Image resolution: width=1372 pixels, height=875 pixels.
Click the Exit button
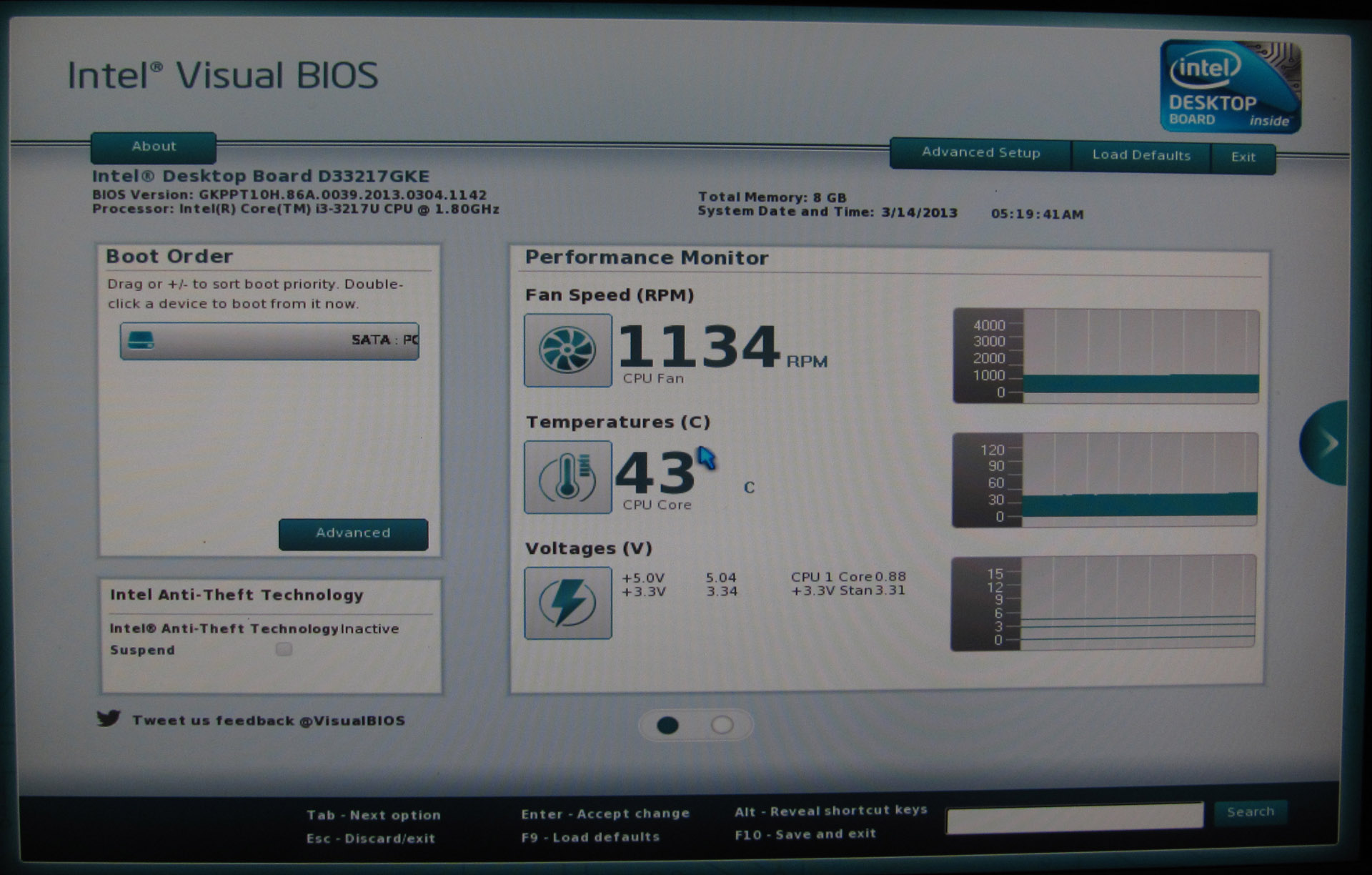coord(1243,157)
